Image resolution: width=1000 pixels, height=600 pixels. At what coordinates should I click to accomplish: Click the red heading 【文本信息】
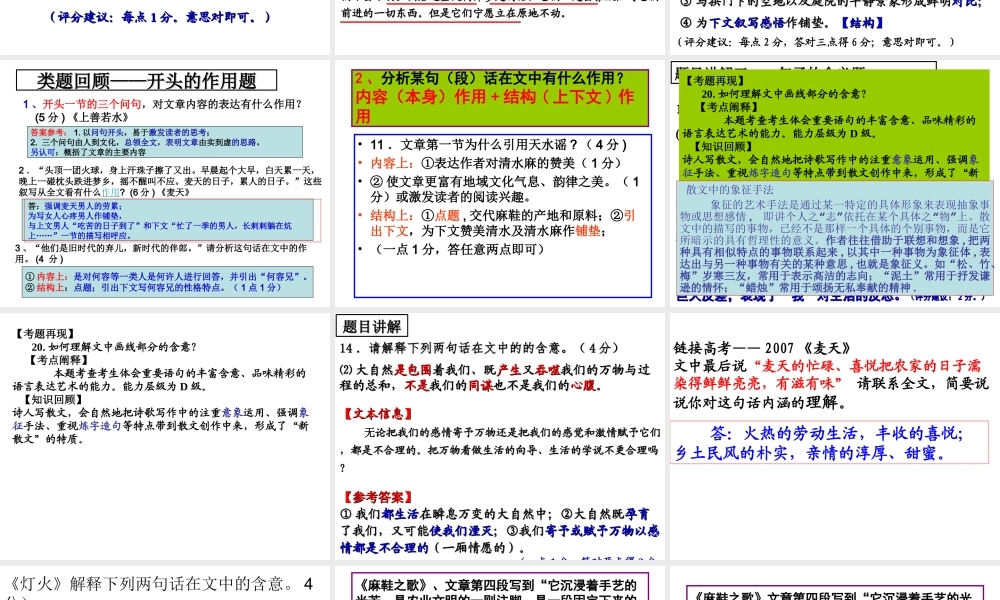(378, 414)
